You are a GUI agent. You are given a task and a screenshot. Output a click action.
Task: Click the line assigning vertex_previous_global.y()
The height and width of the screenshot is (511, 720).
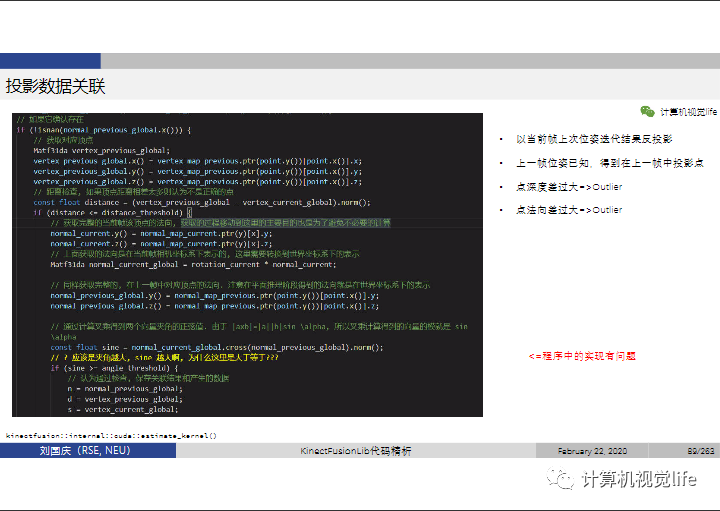(197, 171)
